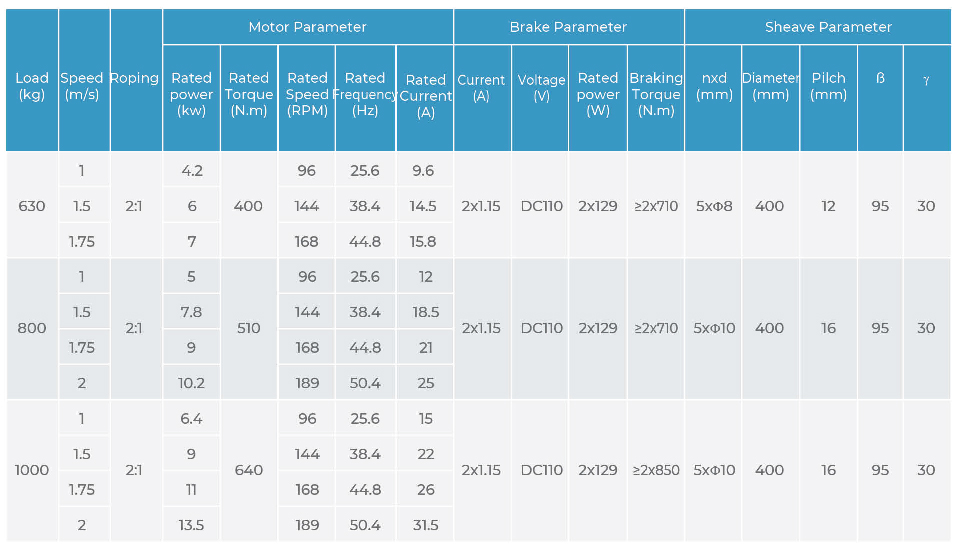Image resolution: width=959 pixels, height=553 pixels.
Task: Click the 5xΦ8 sheave cell
Action: tap(714, 206)
